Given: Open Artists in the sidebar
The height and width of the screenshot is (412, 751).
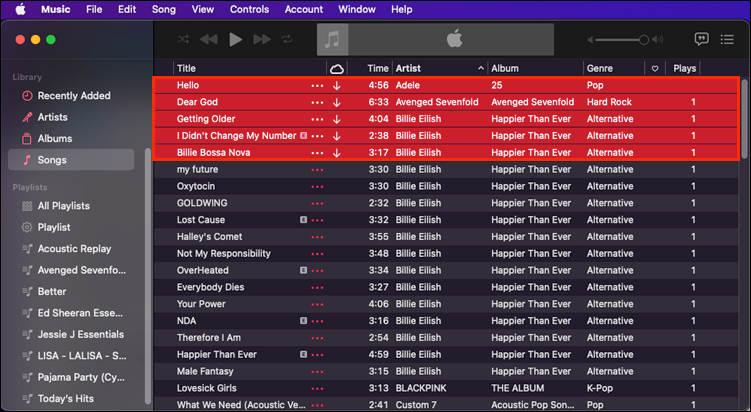Looking at the screenshot, I should 71,117.
